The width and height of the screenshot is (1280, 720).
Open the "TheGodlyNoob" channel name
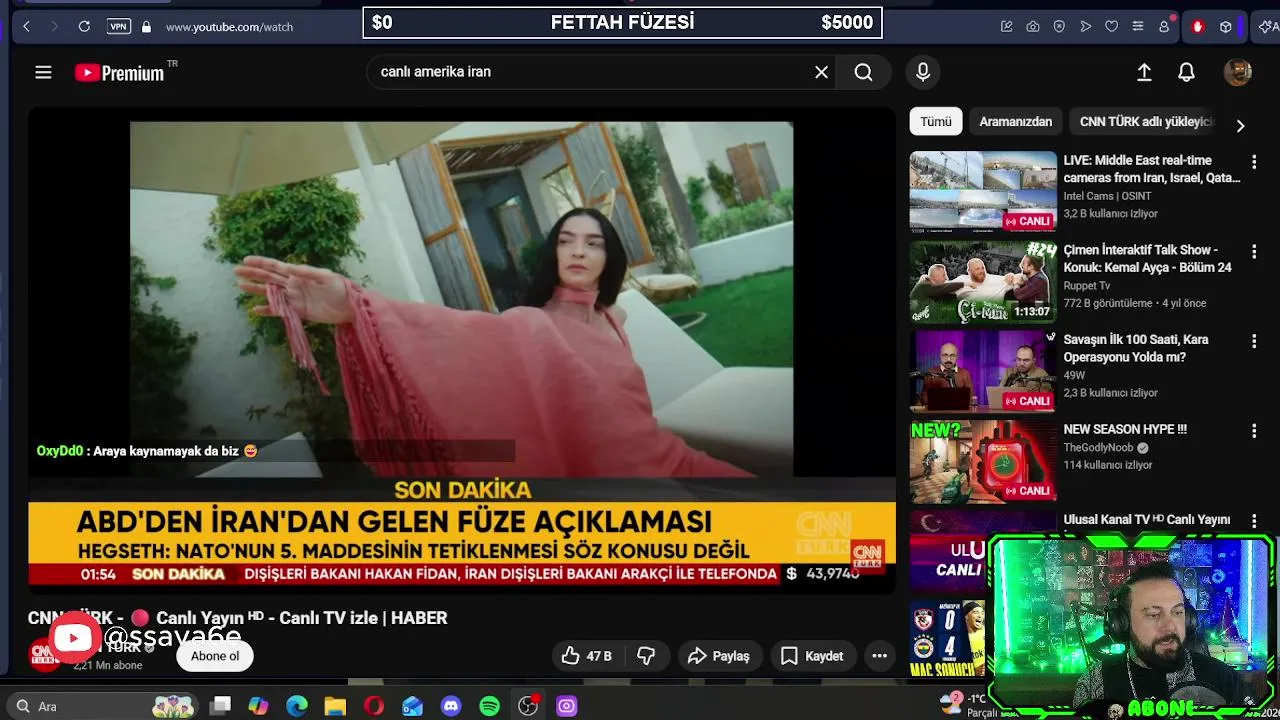tap(1099, 448)
